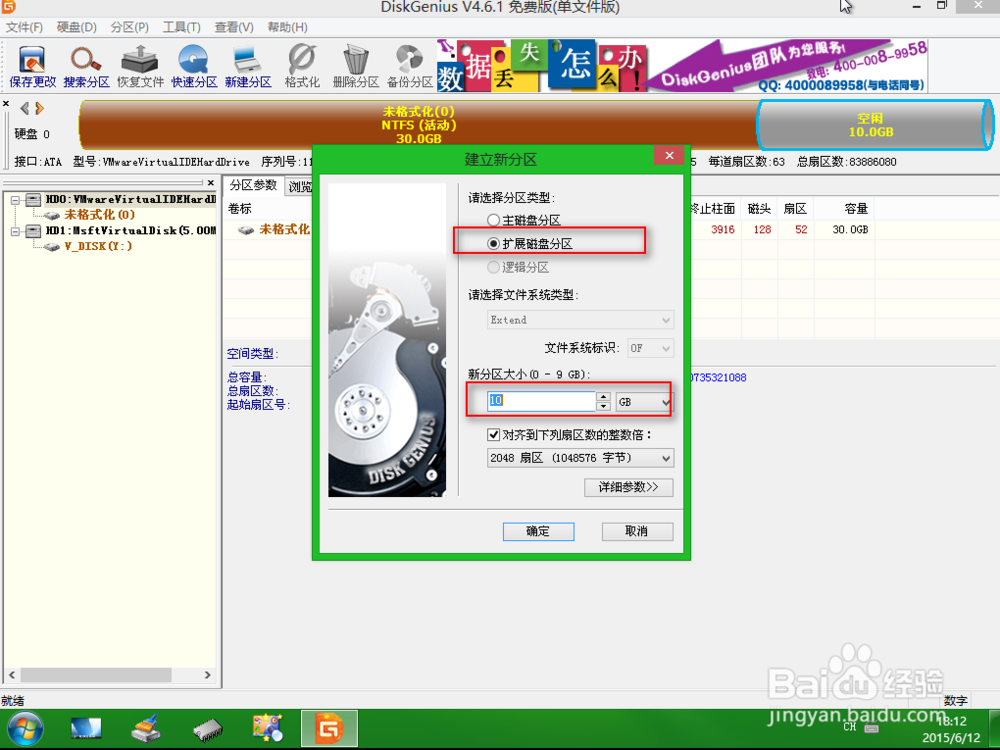Select V_DISK(Y:) in the disk tree
The image size is (1000, 750).
click(x=98, y=246)
